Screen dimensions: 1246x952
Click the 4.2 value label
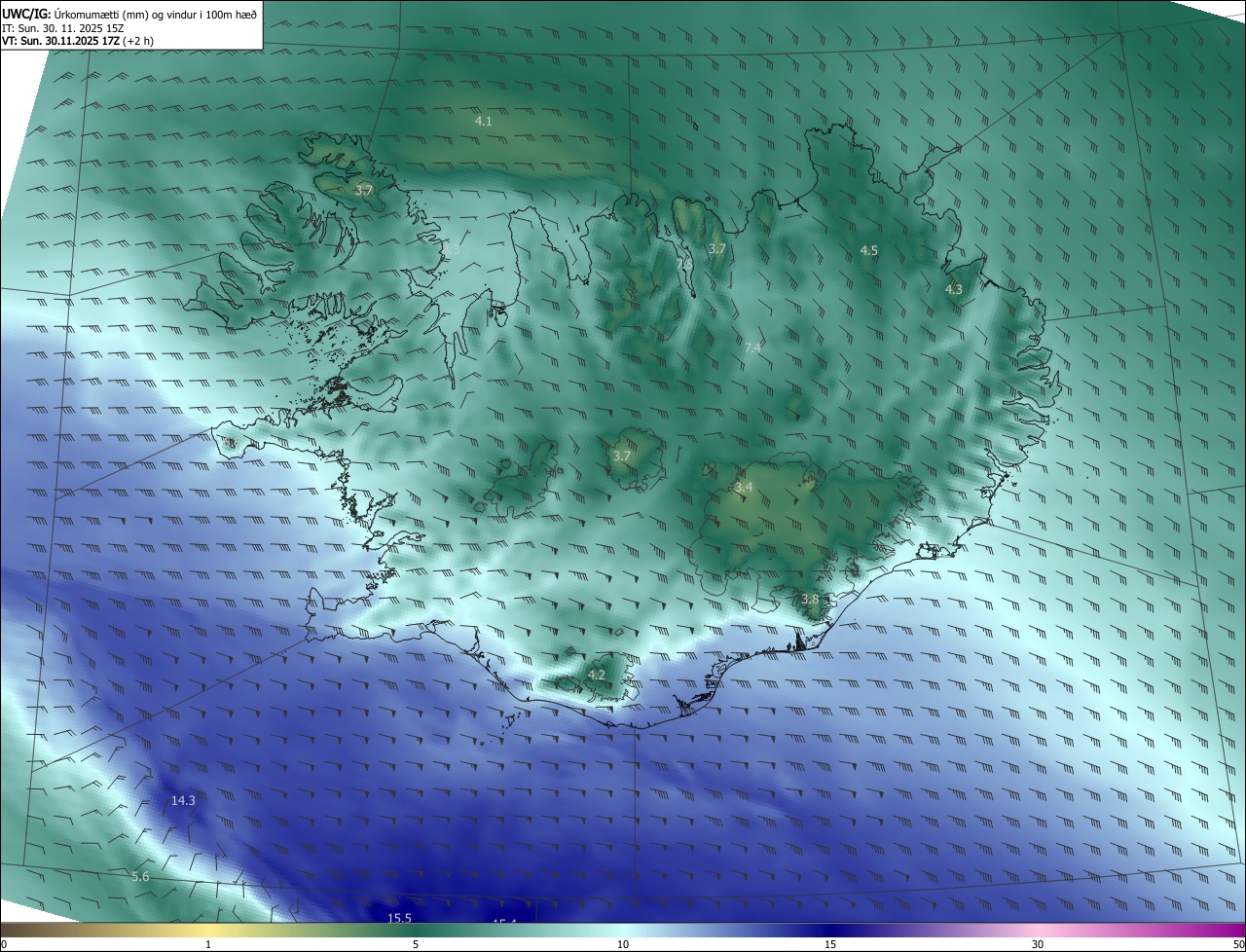[596, 675]
